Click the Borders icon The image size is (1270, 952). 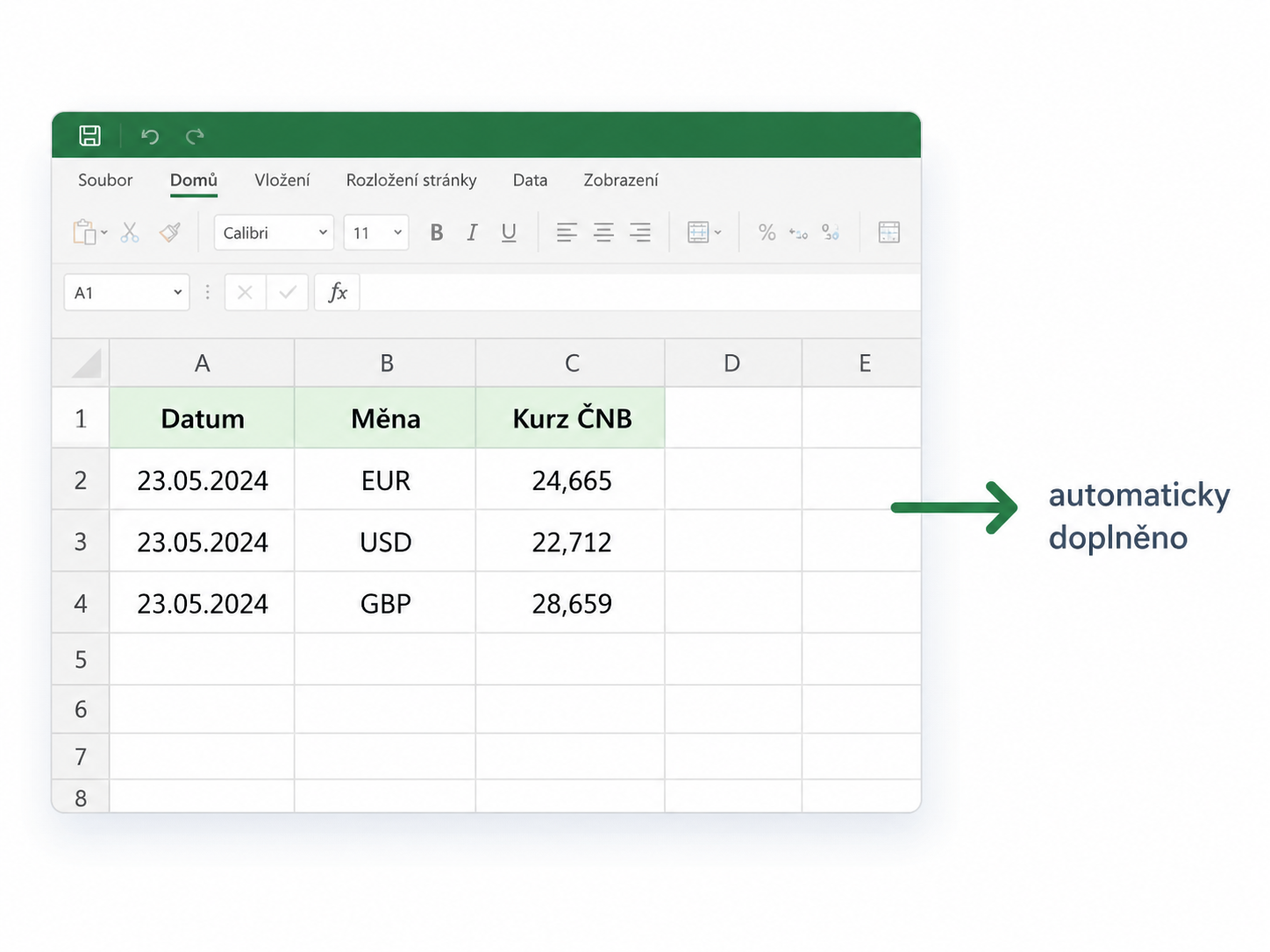(698, 232)
